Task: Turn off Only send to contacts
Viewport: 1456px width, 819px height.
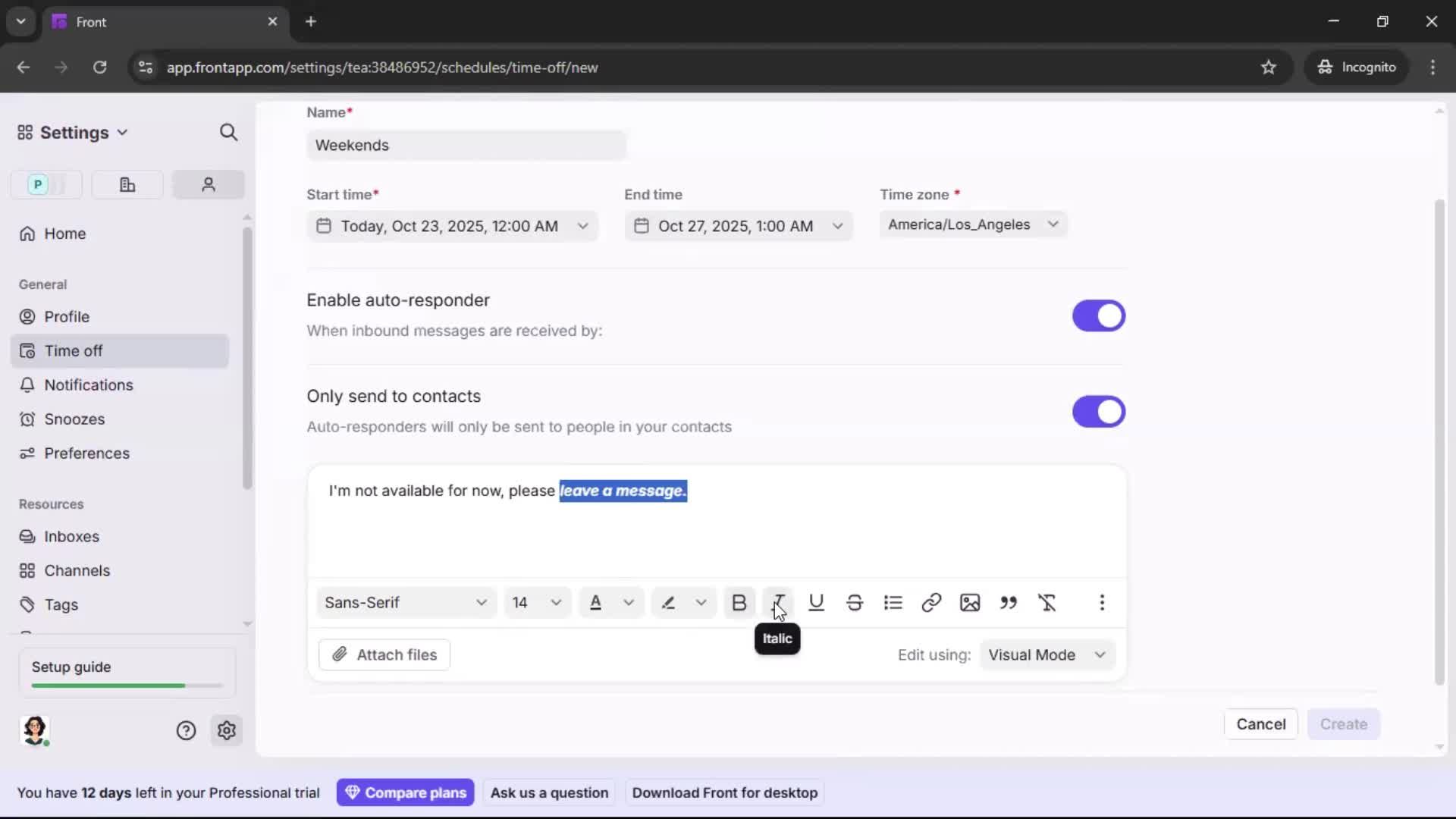Action: [1099, 412]
